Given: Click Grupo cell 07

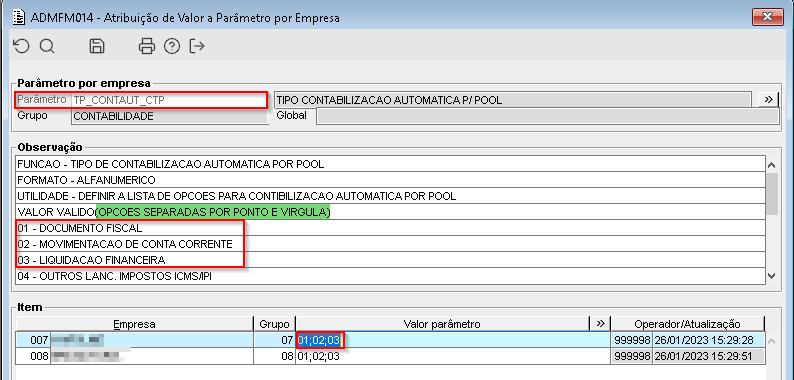Looking at the screenshot, I should [x=274, y=339].
